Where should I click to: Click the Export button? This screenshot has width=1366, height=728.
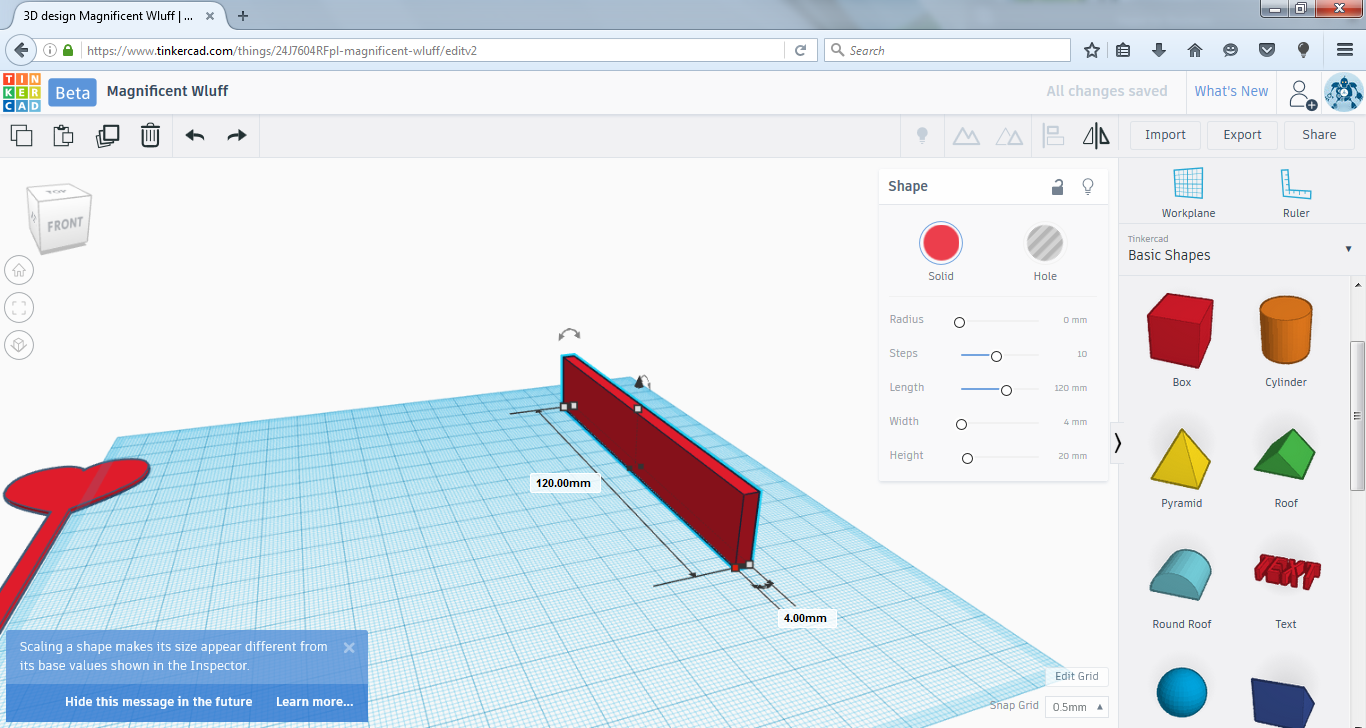tap(1243, 135)
